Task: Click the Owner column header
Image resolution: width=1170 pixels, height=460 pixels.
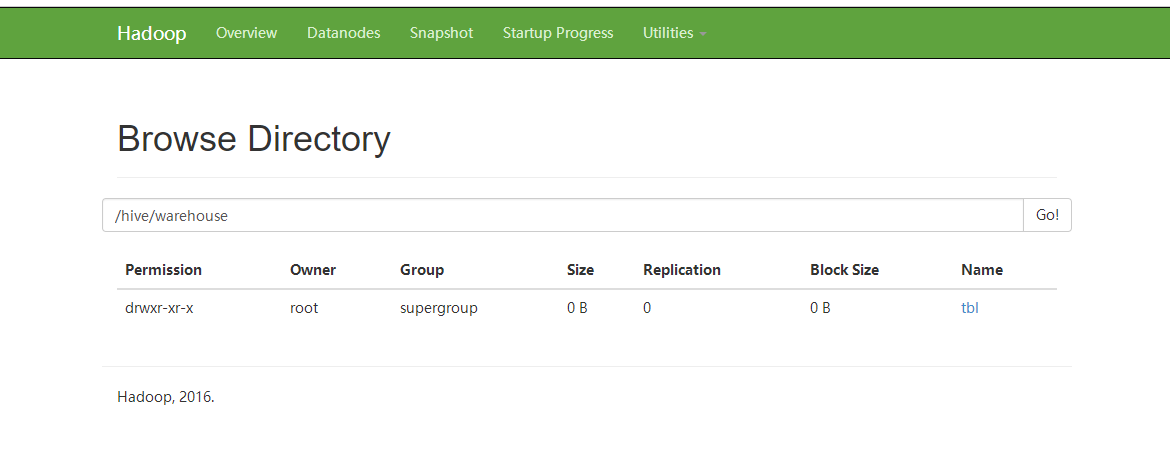Action: click(313, 270)
